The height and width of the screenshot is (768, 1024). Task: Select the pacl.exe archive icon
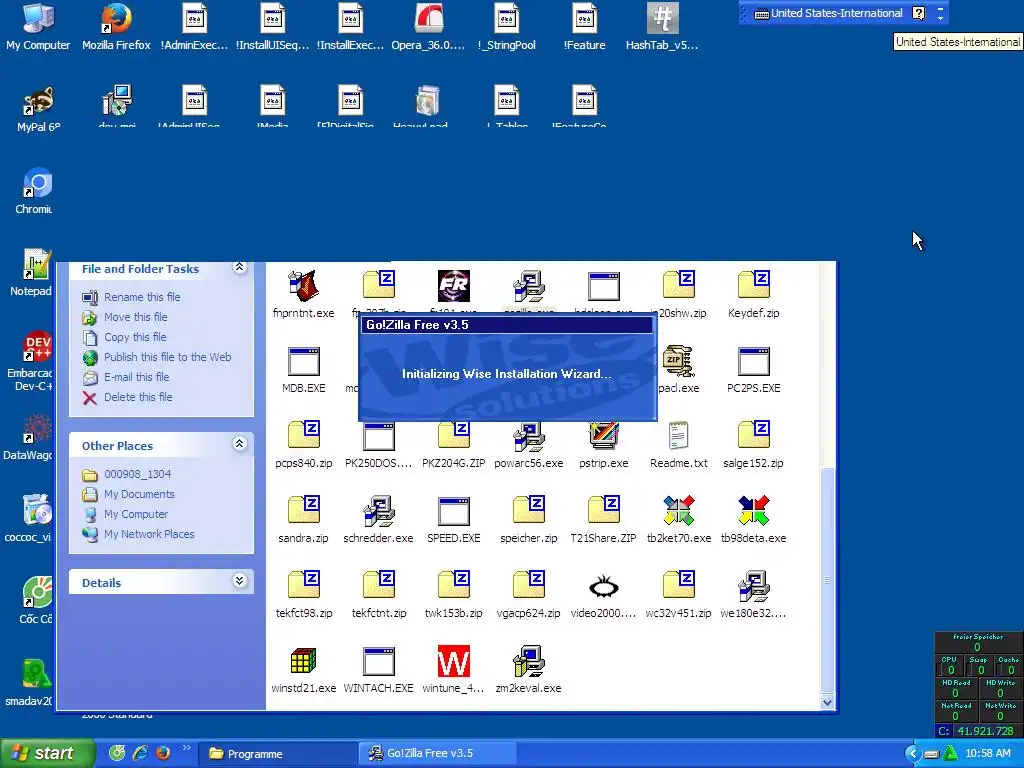679,361
